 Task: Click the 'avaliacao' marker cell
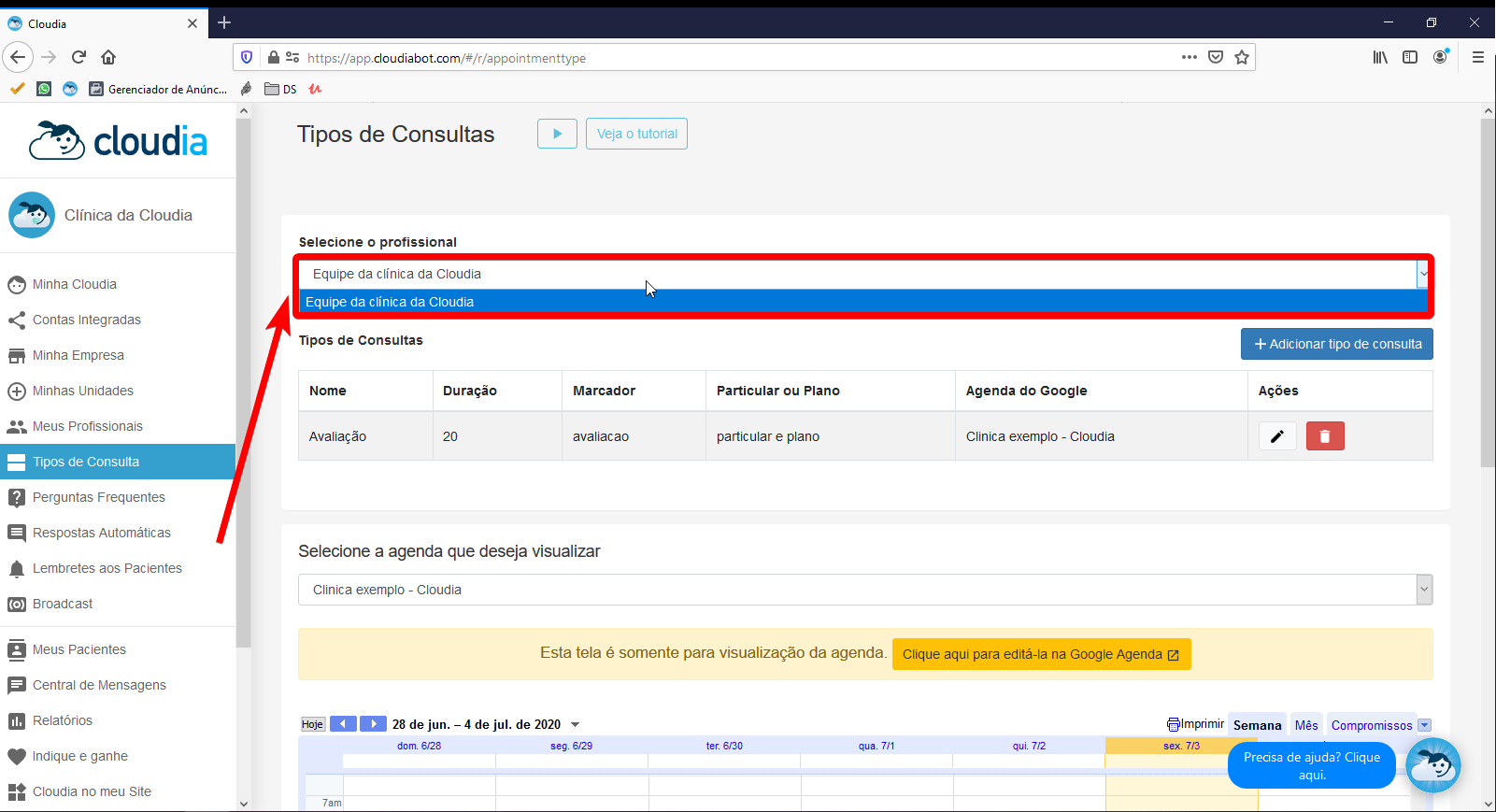634,436
